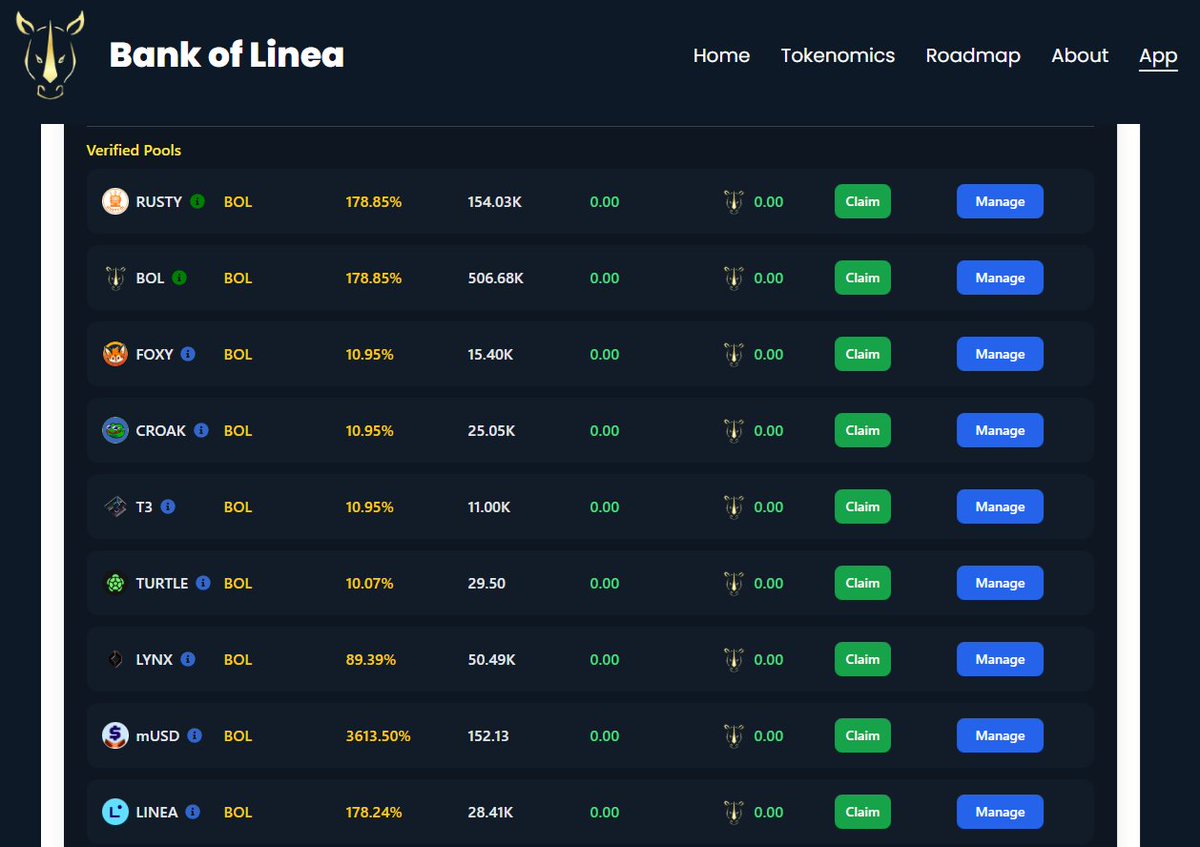Click the CROAK frog token icon

click(x=115, y=430)
